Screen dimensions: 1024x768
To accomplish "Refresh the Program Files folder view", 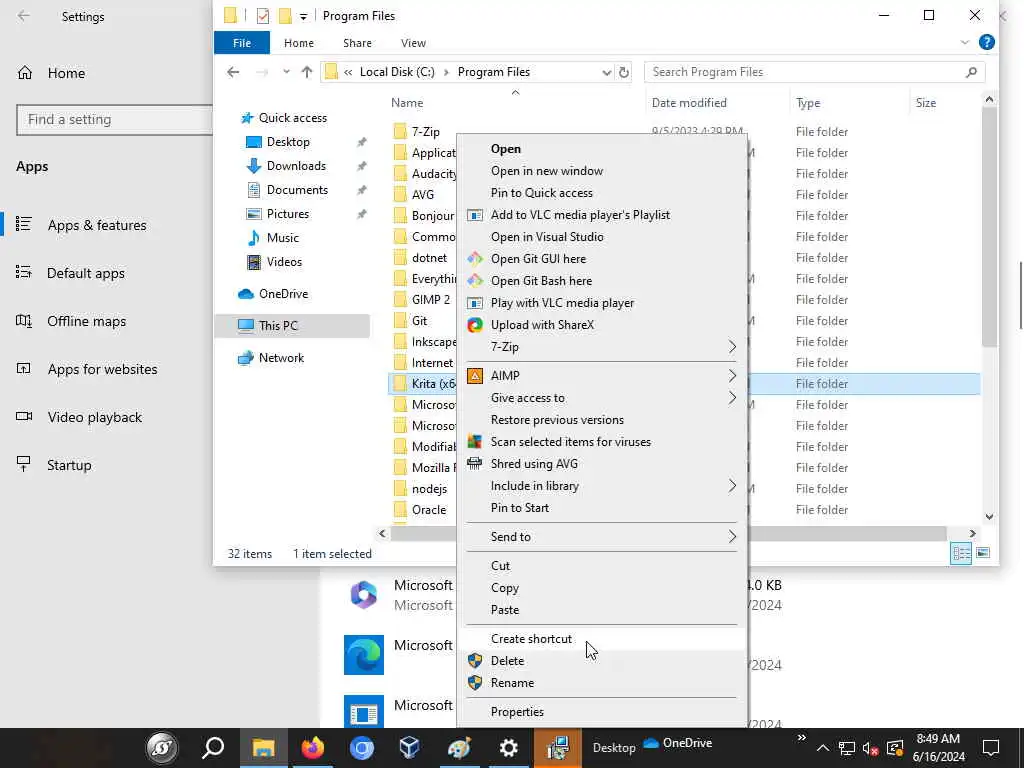I will (x=624, y=72).
